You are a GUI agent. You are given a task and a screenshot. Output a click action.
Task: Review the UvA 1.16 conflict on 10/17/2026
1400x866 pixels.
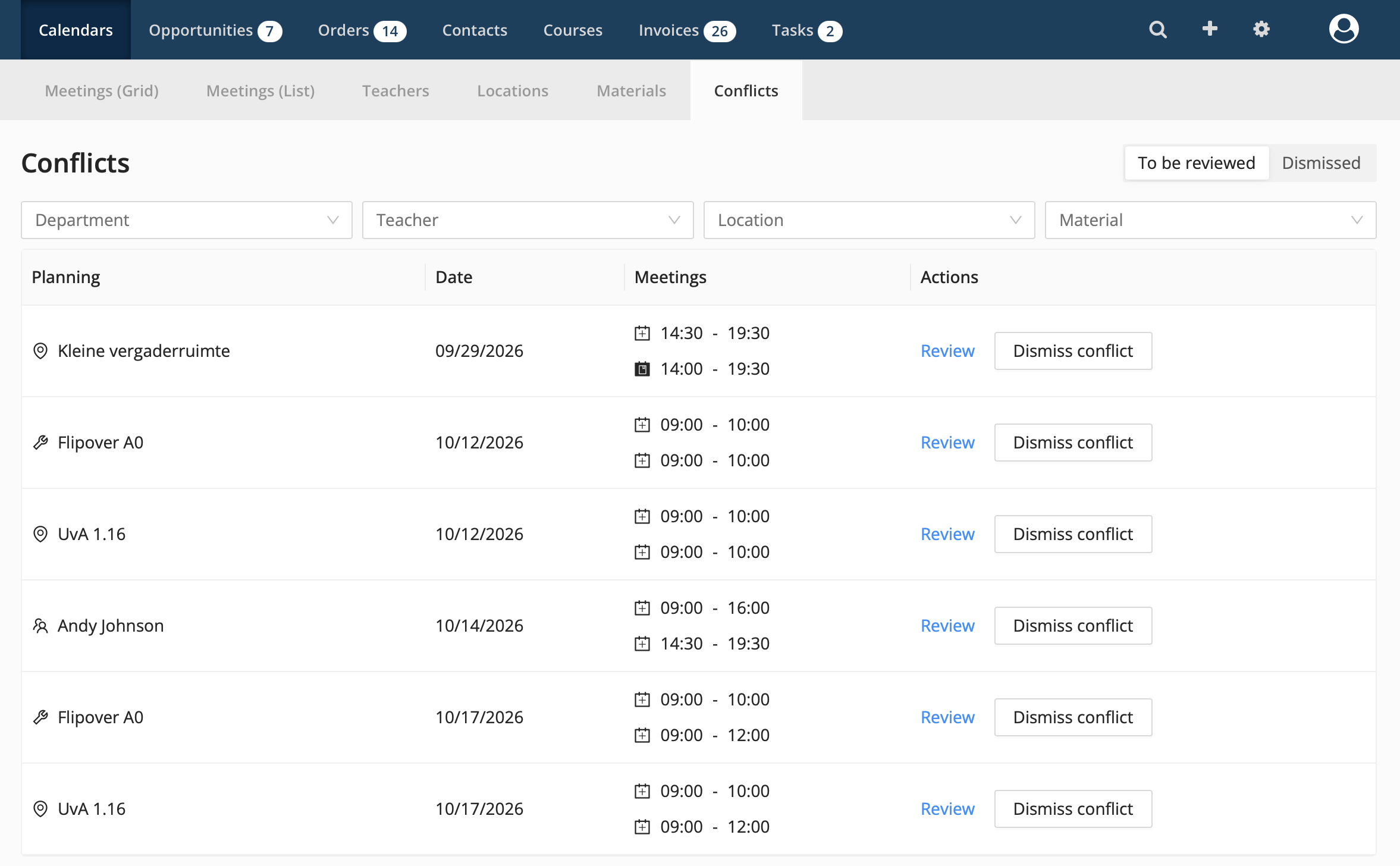947,809
